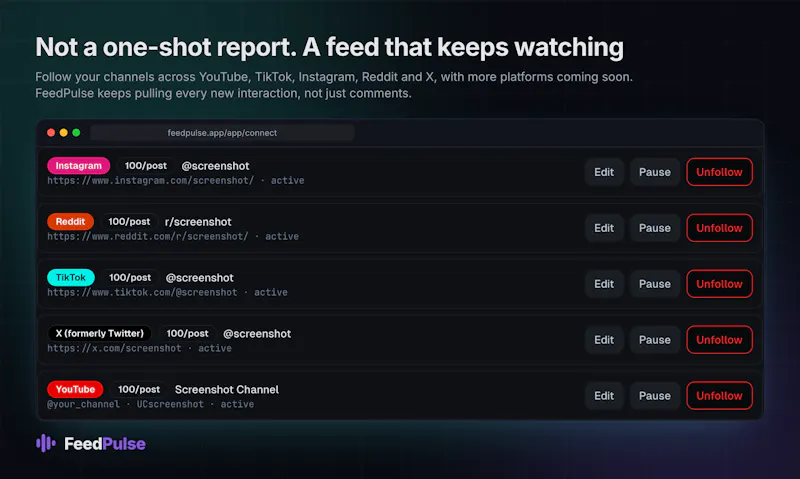800x479 pixels.
Task: Pause the Reddit r/screenshot feed
Action: coord(655,228)
